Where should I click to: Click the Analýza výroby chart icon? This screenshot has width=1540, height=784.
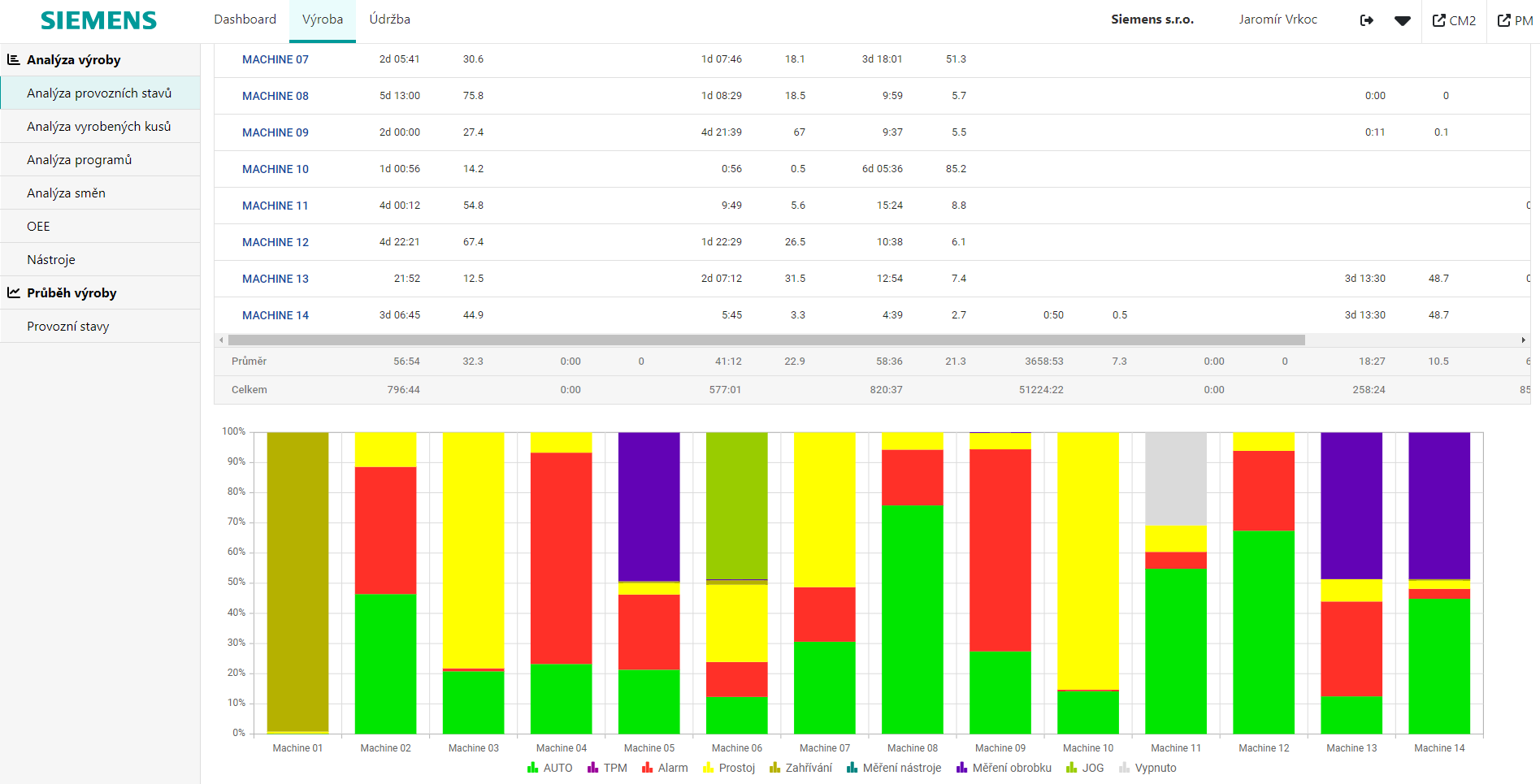(14, 59)
